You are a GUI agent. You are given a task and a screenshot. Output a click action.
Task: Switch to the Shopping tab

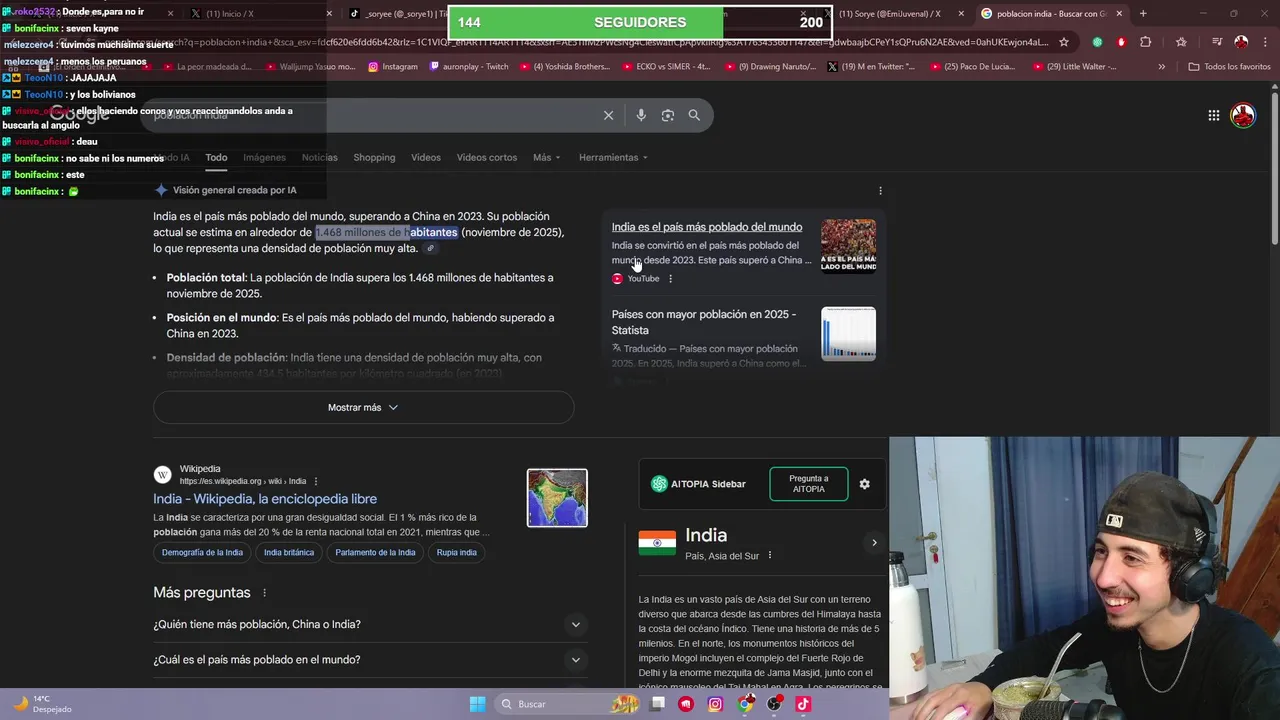pyautogui.click(x=374, y=158)
